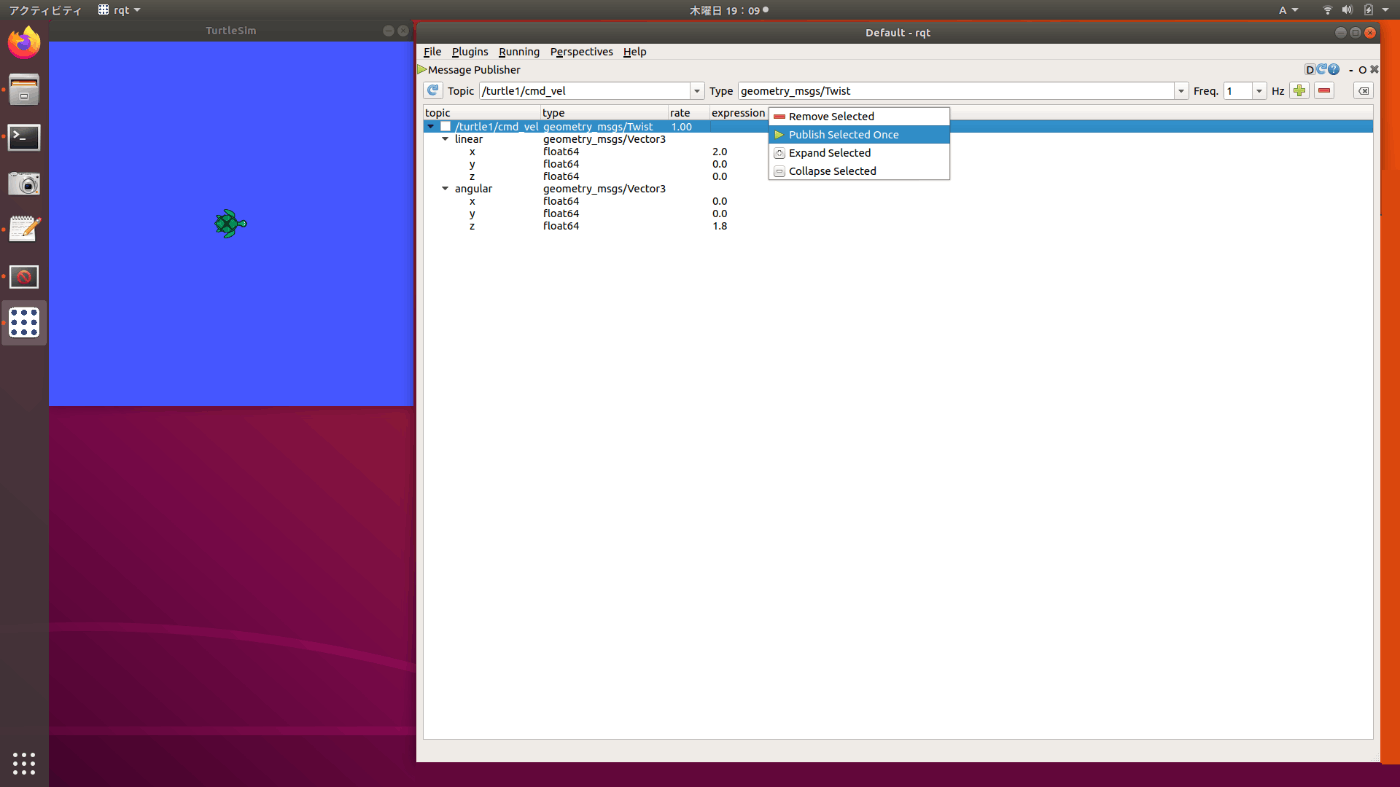Open the network status indicator
Screen dimensions: 1400x787
point(1328,10)
